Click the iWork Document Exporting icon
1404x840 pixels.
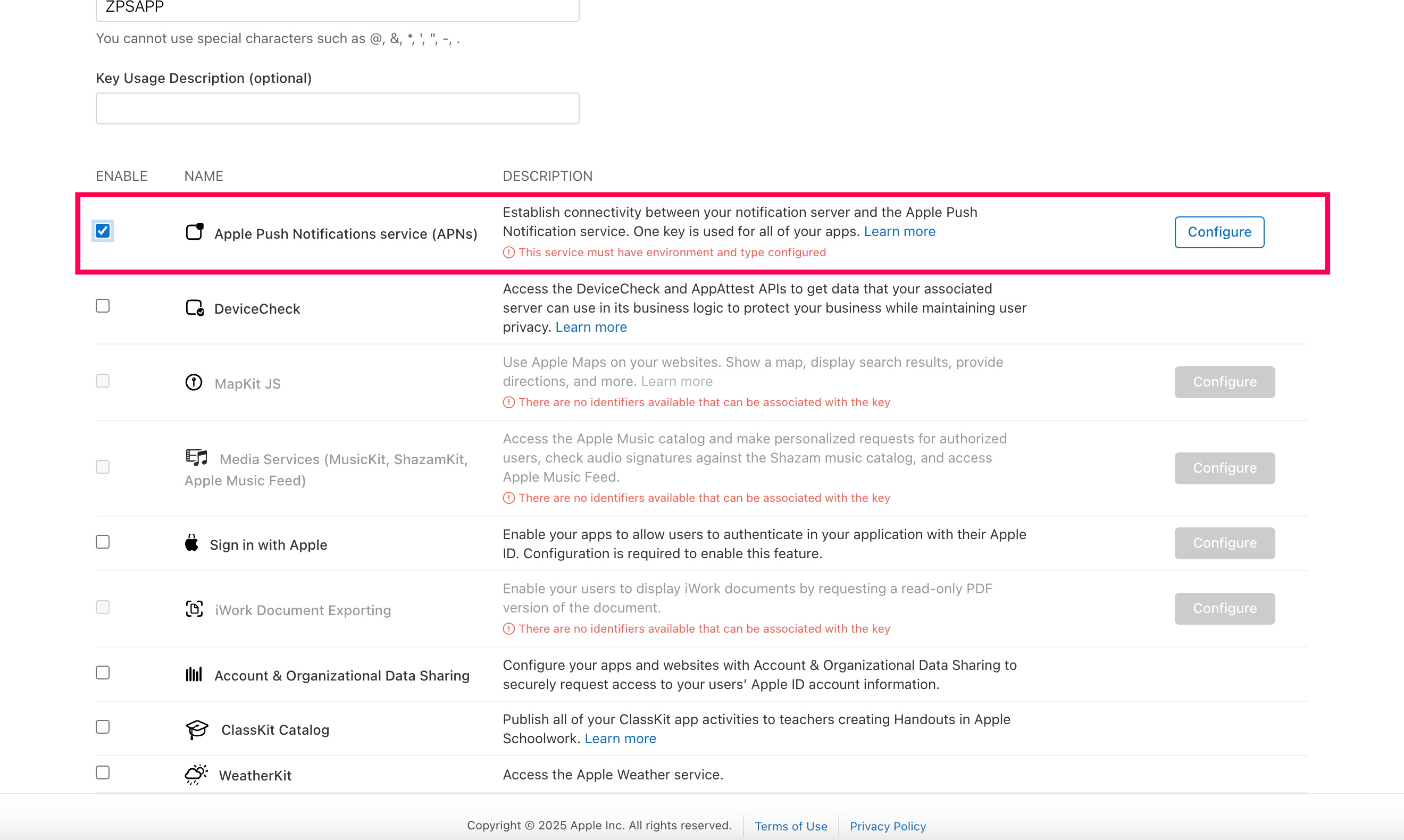194,609
